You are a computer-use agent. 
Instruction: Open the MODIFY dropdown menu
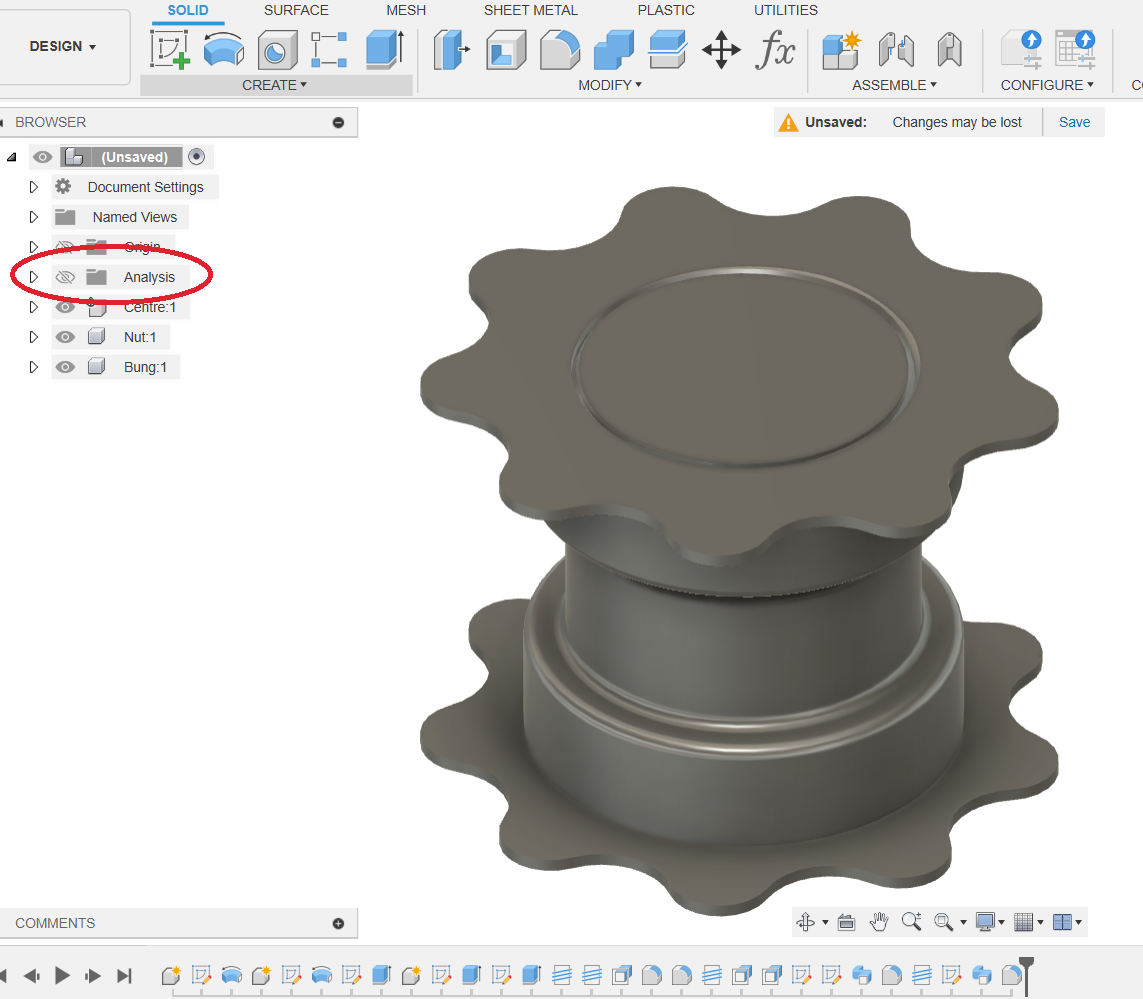coord(610,85)
